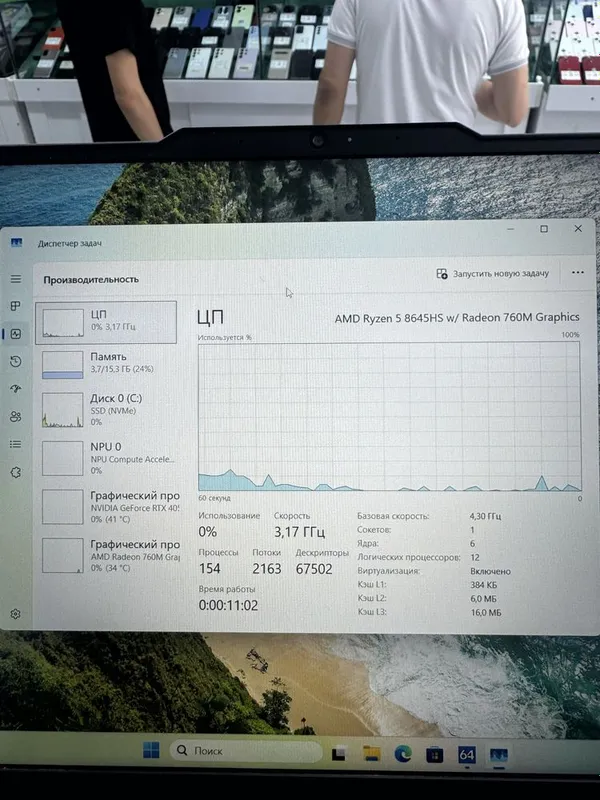This screenshot has height=800, width=600.
Task: Select the Диск 0 (C:) entry
Action: point(106,410)
